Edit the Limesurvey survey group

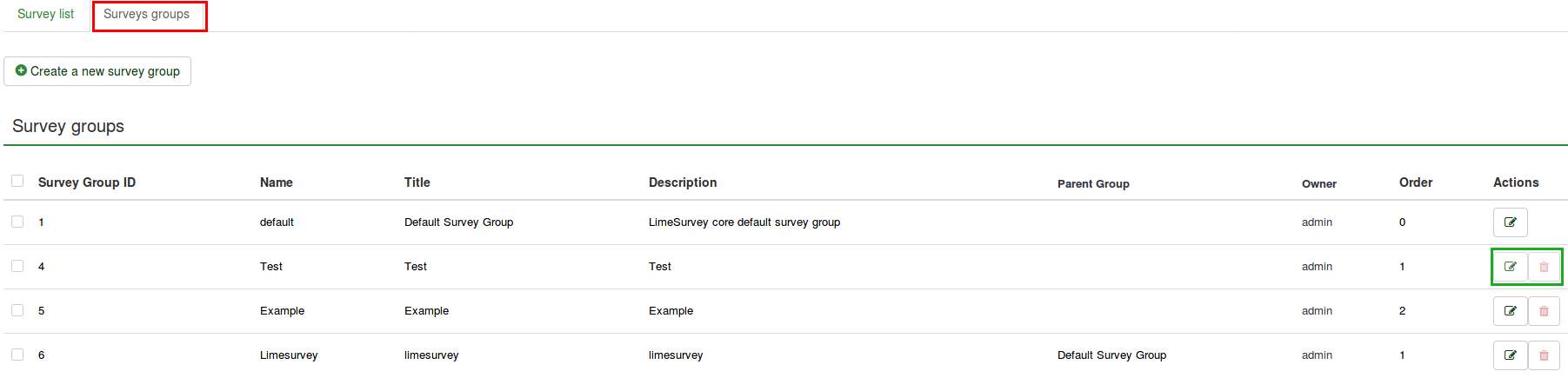tap(1510, 355)
